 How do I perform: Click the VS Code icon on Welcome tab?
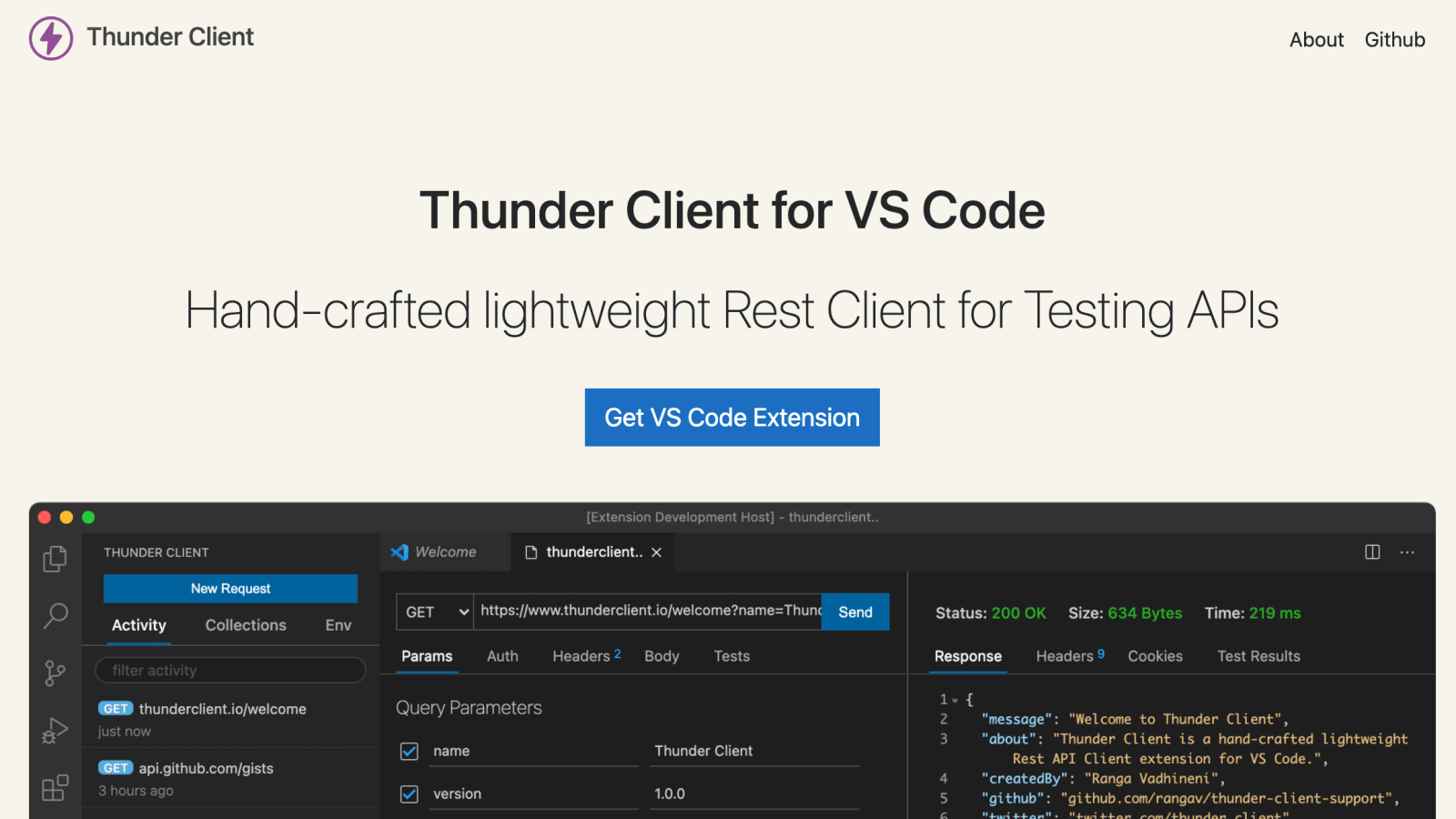pyautogui.click(x=399, y=552)
